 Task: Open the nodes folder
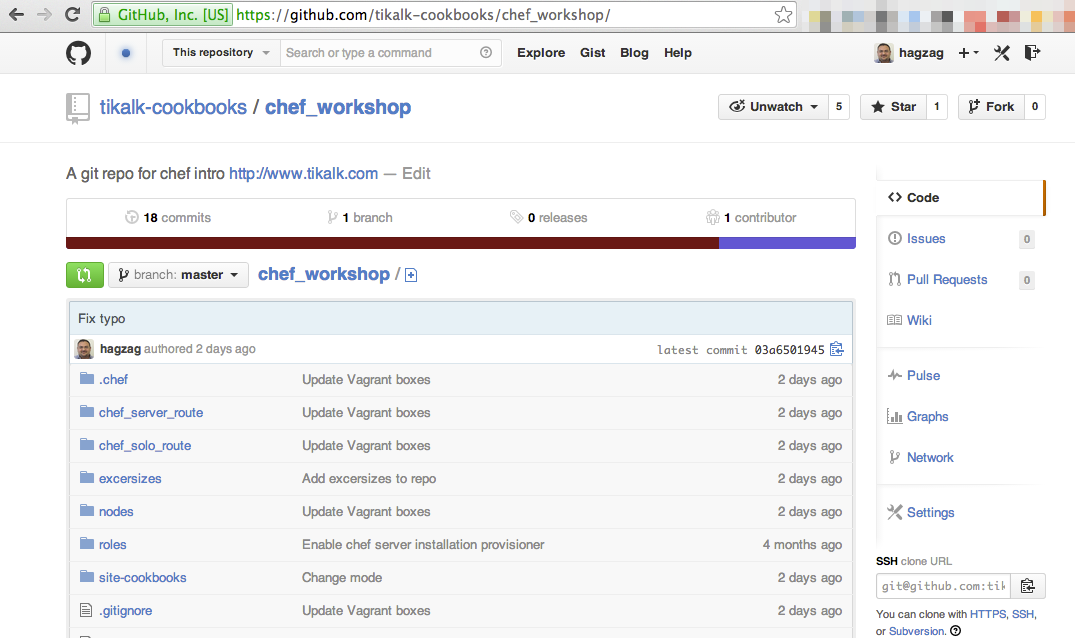[116, 511]
